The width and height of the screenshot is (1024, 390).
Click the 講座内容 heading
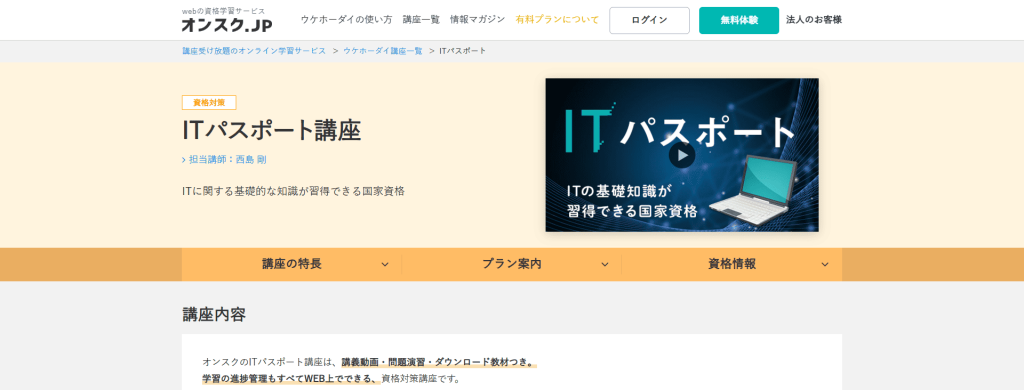click(x=214, y=314)
